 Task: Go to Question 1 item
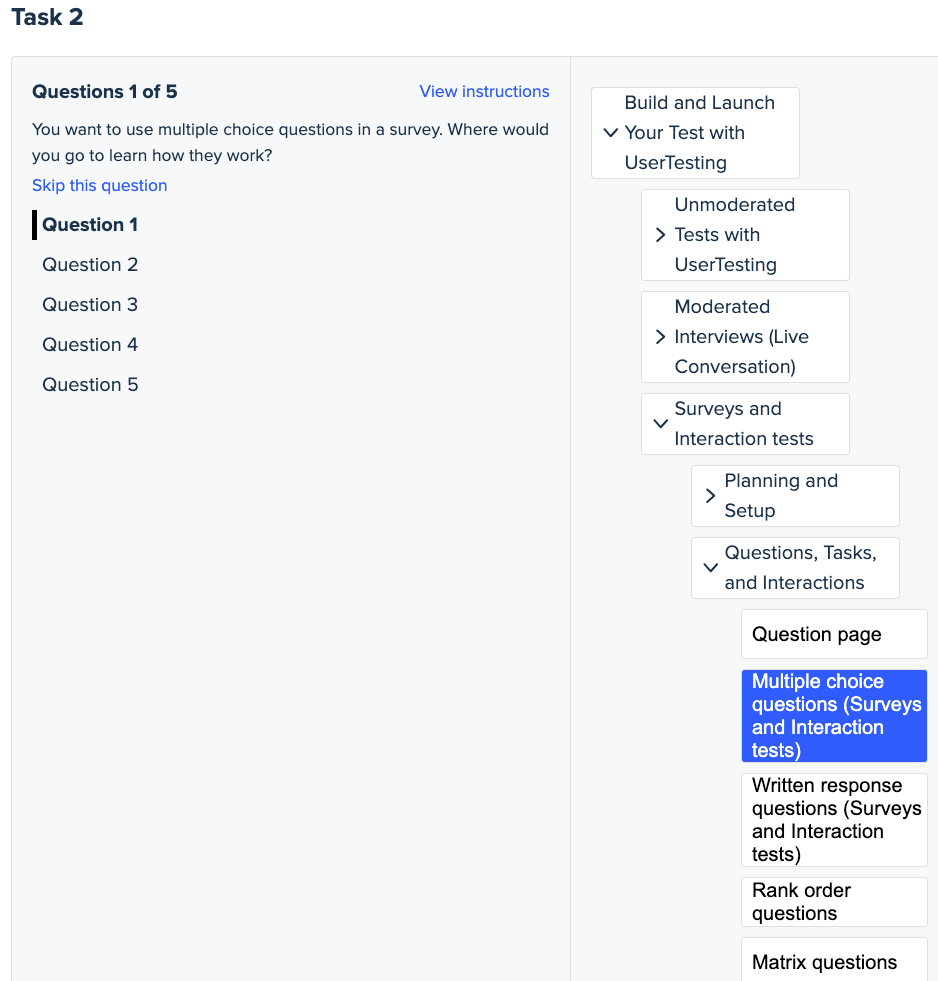click(90, 225)
